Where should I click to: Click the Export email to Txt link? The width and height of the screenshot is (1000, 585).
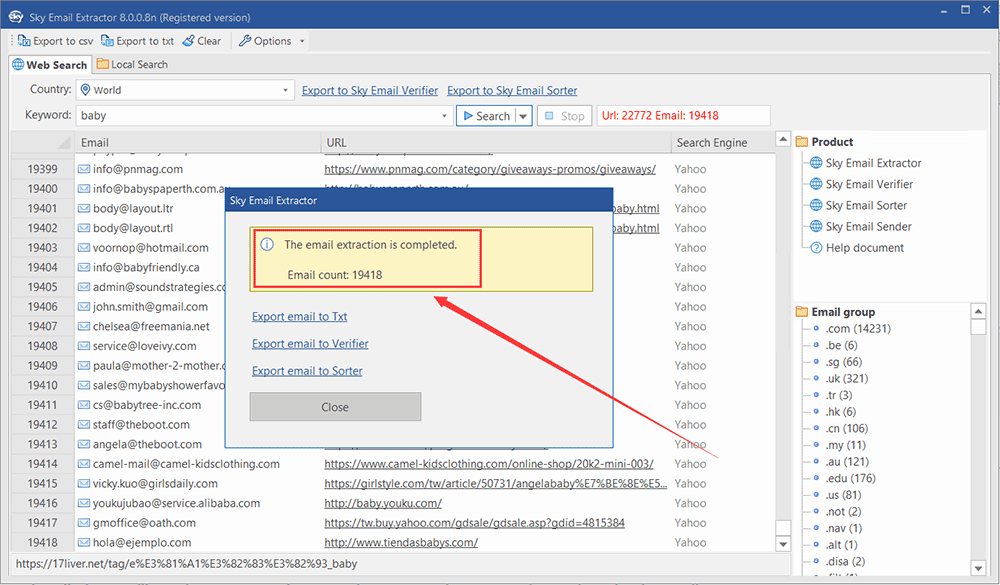299,317
